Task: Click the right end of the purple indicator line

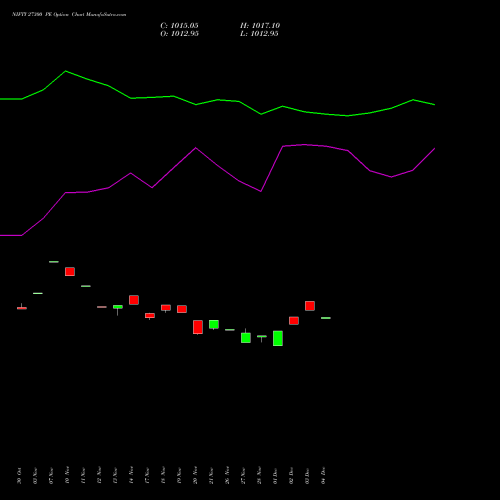Action: point(434,148)
